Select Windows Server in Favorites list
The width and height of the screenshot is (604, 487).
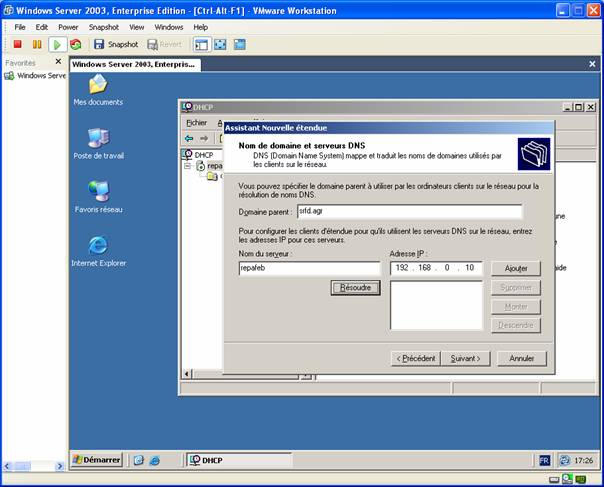pyautogui.click(x=35, y=76)
